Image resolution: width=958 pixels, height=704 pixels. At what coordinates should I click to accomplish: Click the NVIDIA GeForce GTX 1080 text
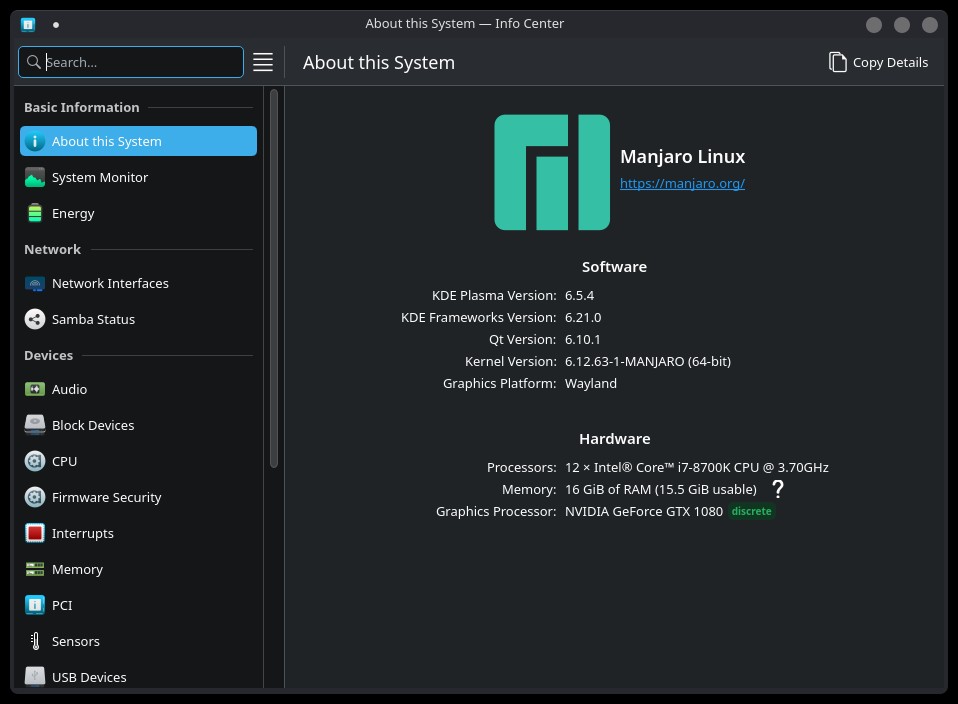pyautogui.click(x=643, y=512)
